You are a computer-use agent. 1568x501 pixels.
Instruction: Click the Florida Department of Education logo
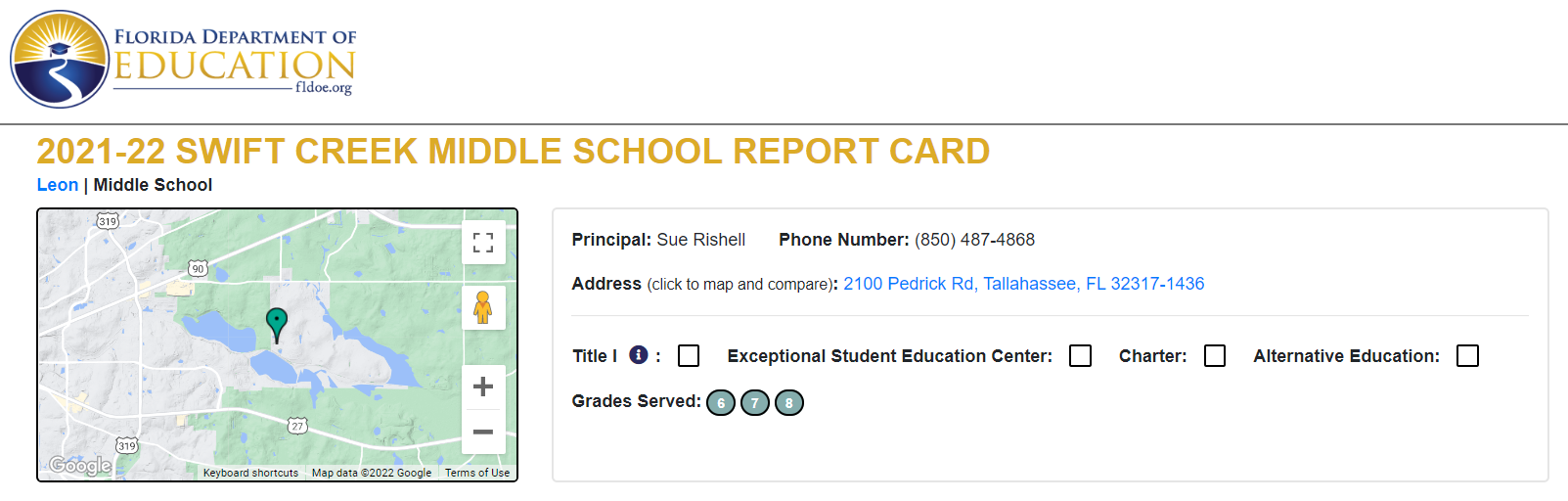point(183,60)
